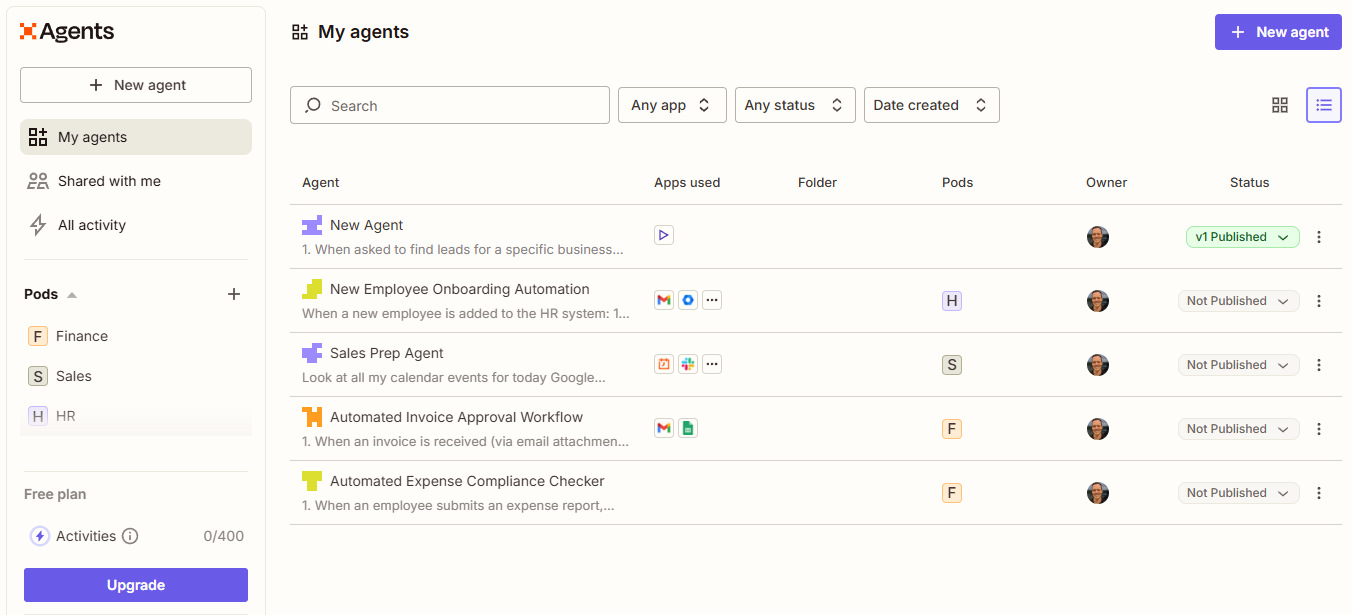Click the Google Sheets icon on the invoice workflow row
The width and height of the screenshot is (1352, 615).
pyautogui.click(x=688, y=427)
